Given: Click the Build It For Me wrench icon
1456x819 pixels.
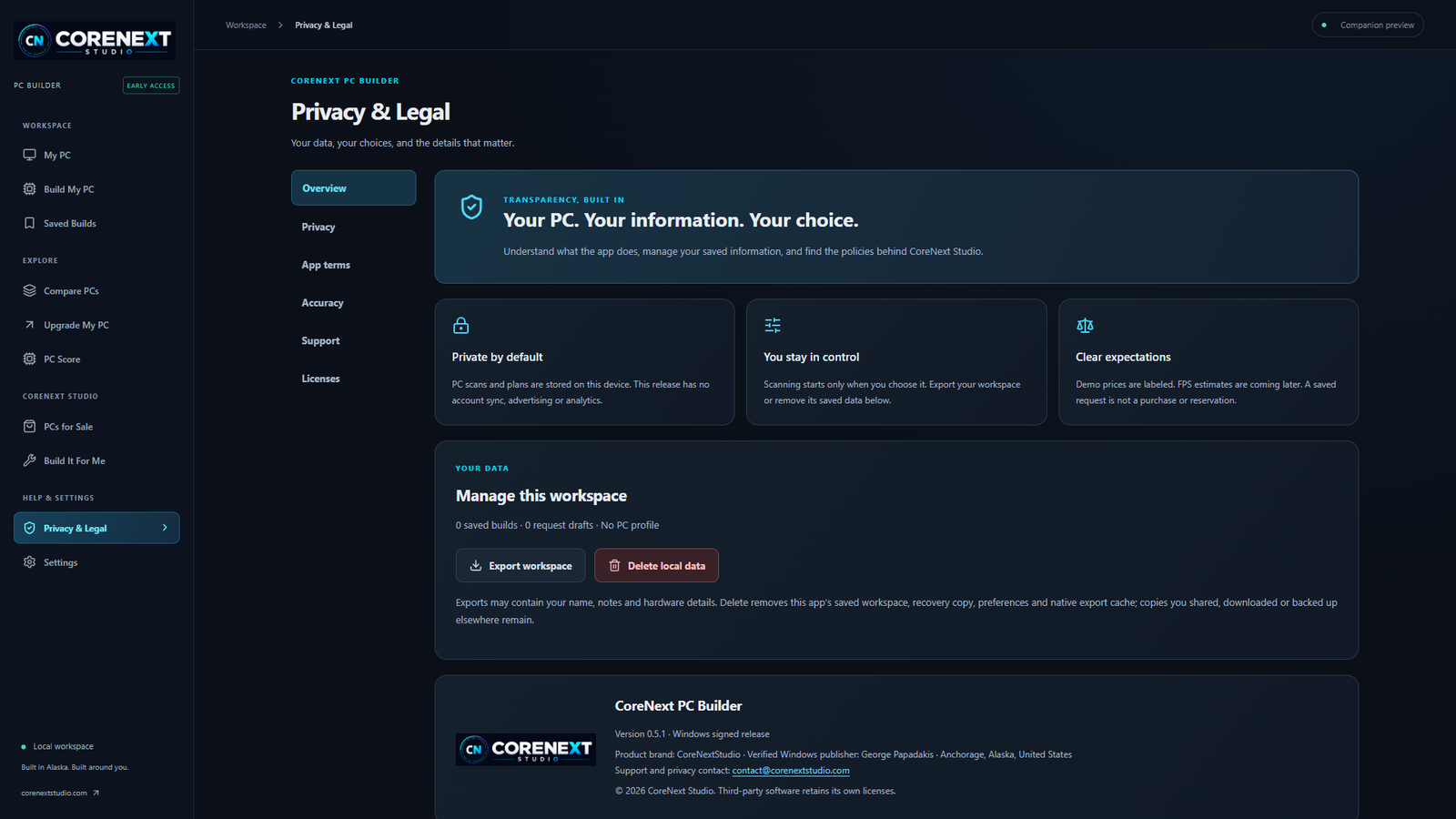Looking at the screenshot, I should click(x=29, y=460).
